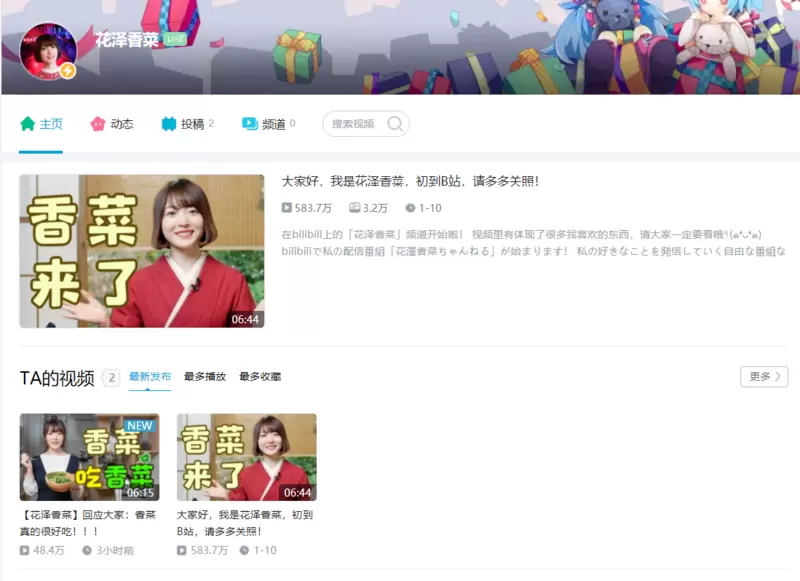This screenshot has height=581, width=800.
Task: Click the play icon beside 583.7万 in video list
Action: [x=182, y=550]
